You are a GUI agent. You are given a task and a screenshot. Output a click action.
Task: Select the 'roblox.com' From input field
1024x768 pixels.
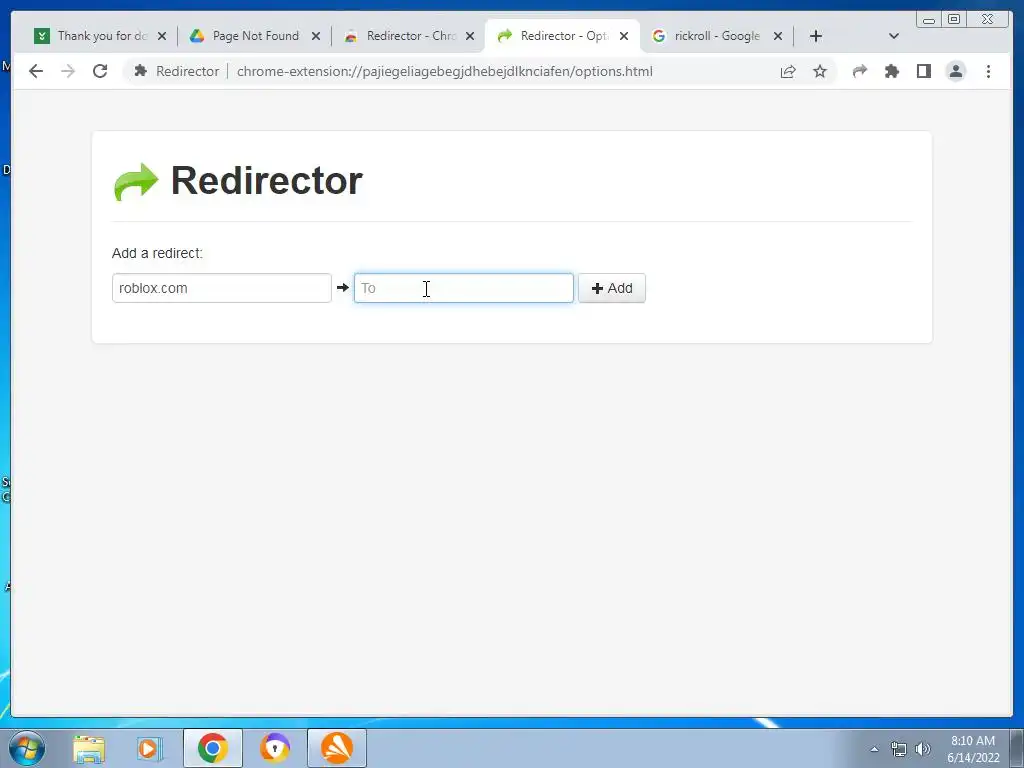point(221,288)
